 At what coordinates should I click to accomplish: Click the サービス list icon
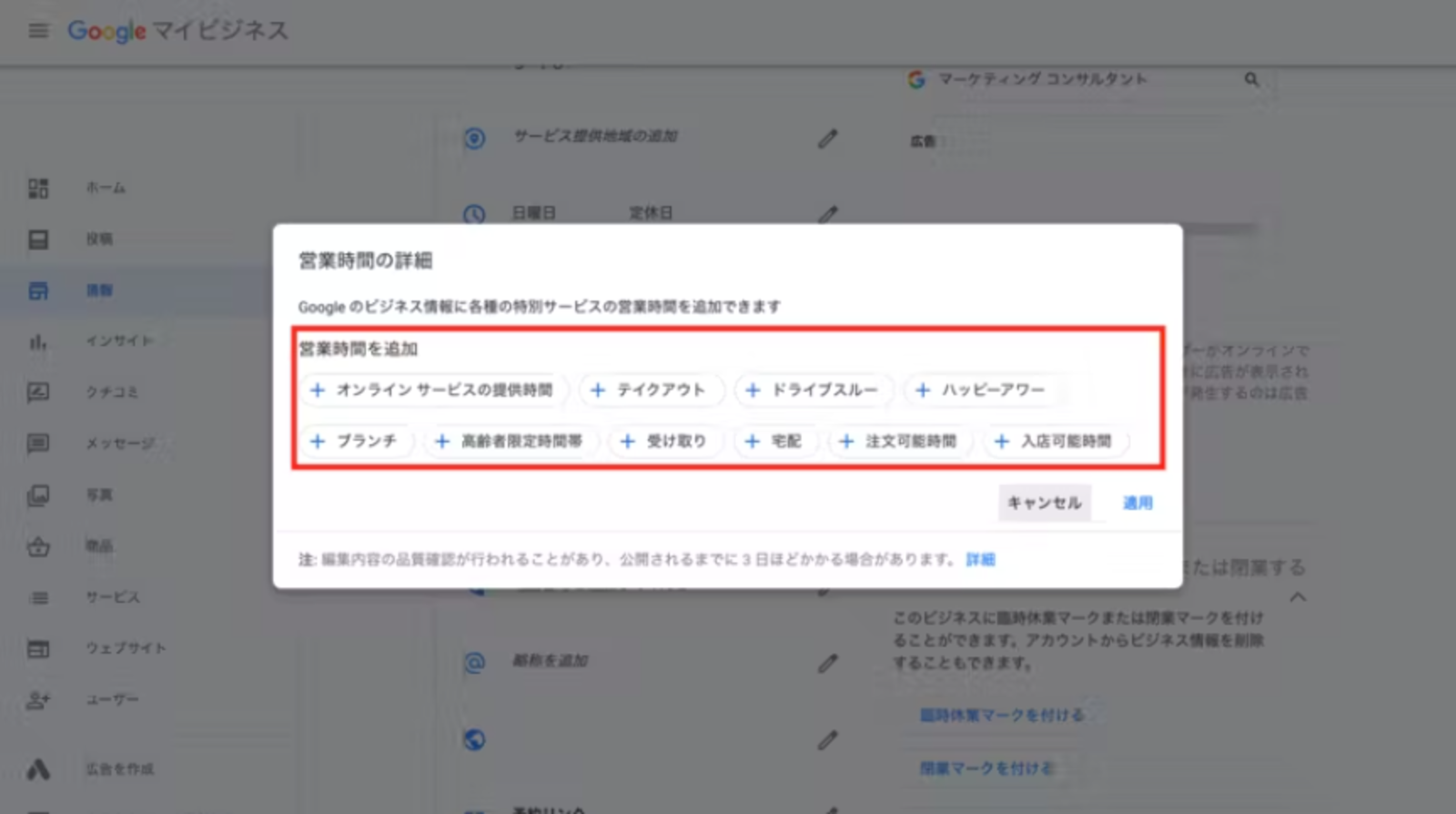38,598
